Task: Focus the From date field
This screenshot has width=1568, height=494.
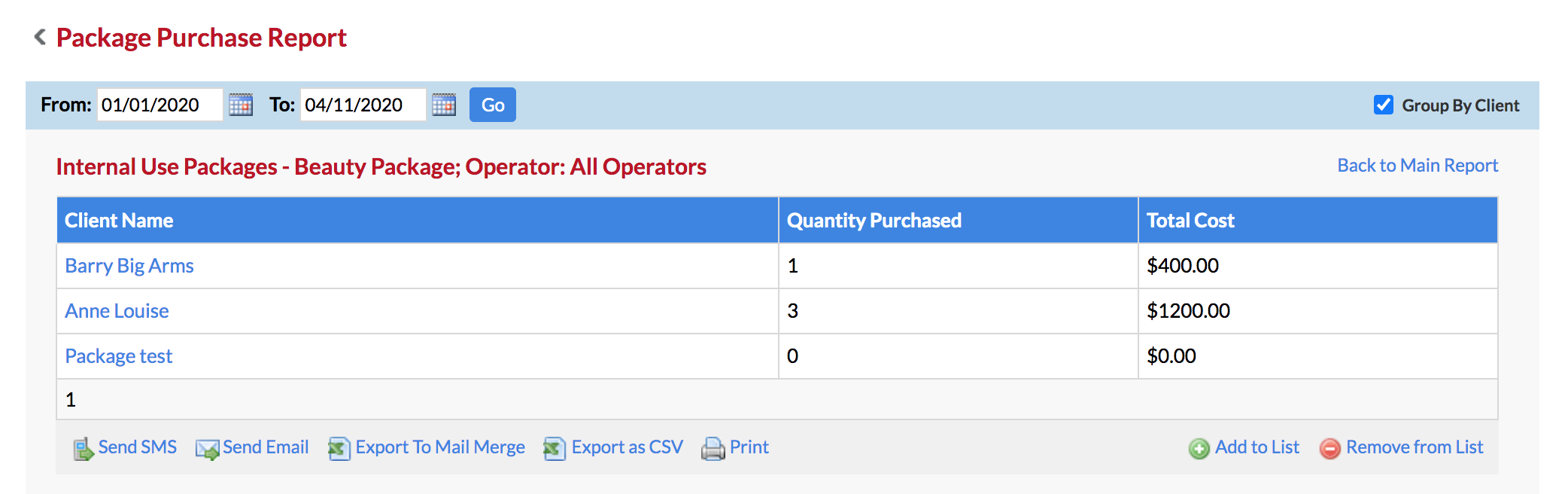Action: 160,105
